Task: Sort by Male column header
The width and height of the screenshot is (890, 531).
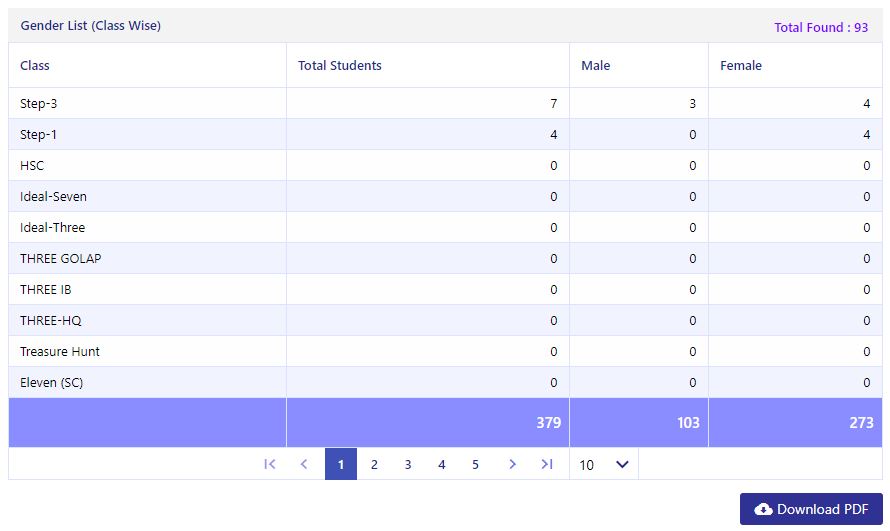Action: [x=595, y=66]
